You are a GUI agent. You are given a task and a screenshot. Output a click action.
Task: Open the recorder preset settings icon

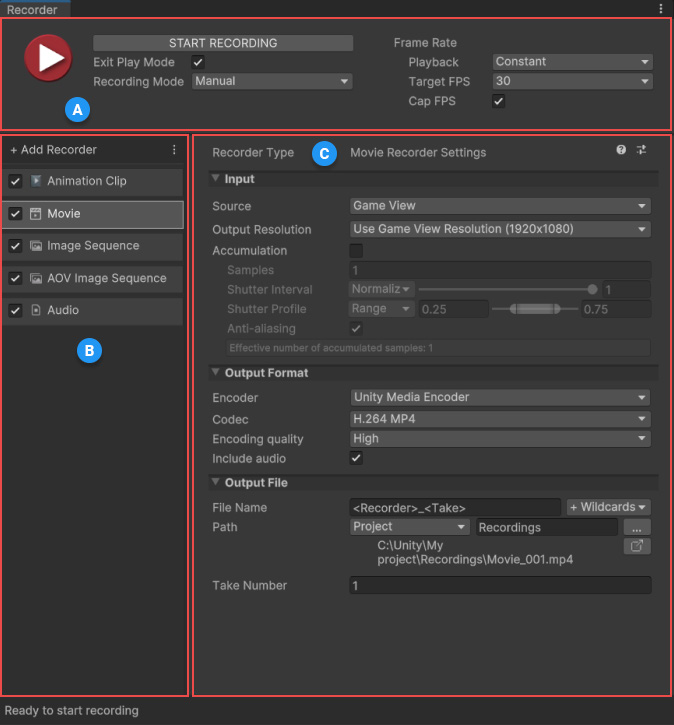(642, 149)
